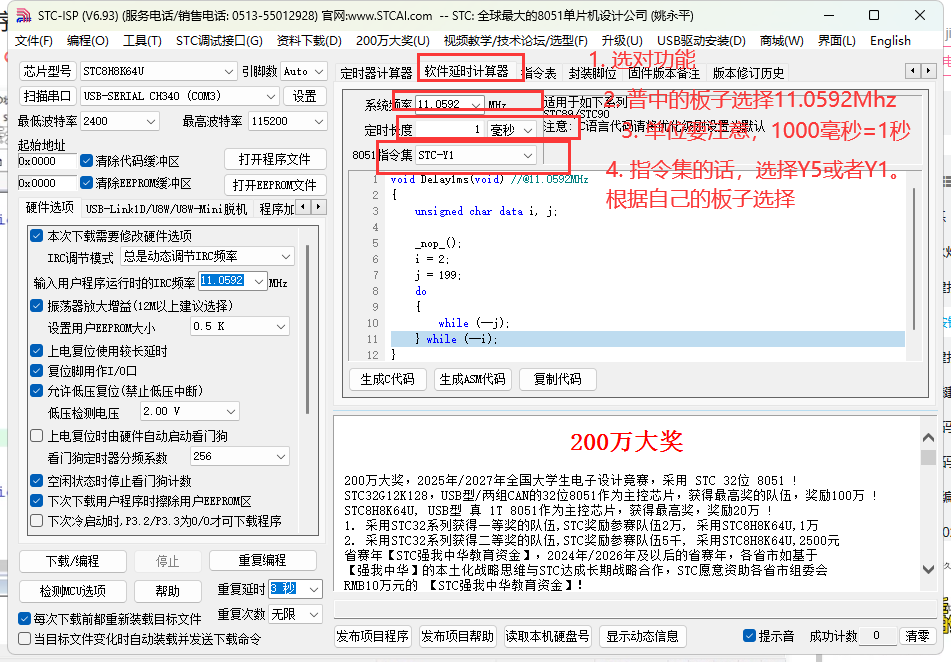Click the 生成ASM代码 button
Screen dimensions: 951x662
(x=472, y=379)
